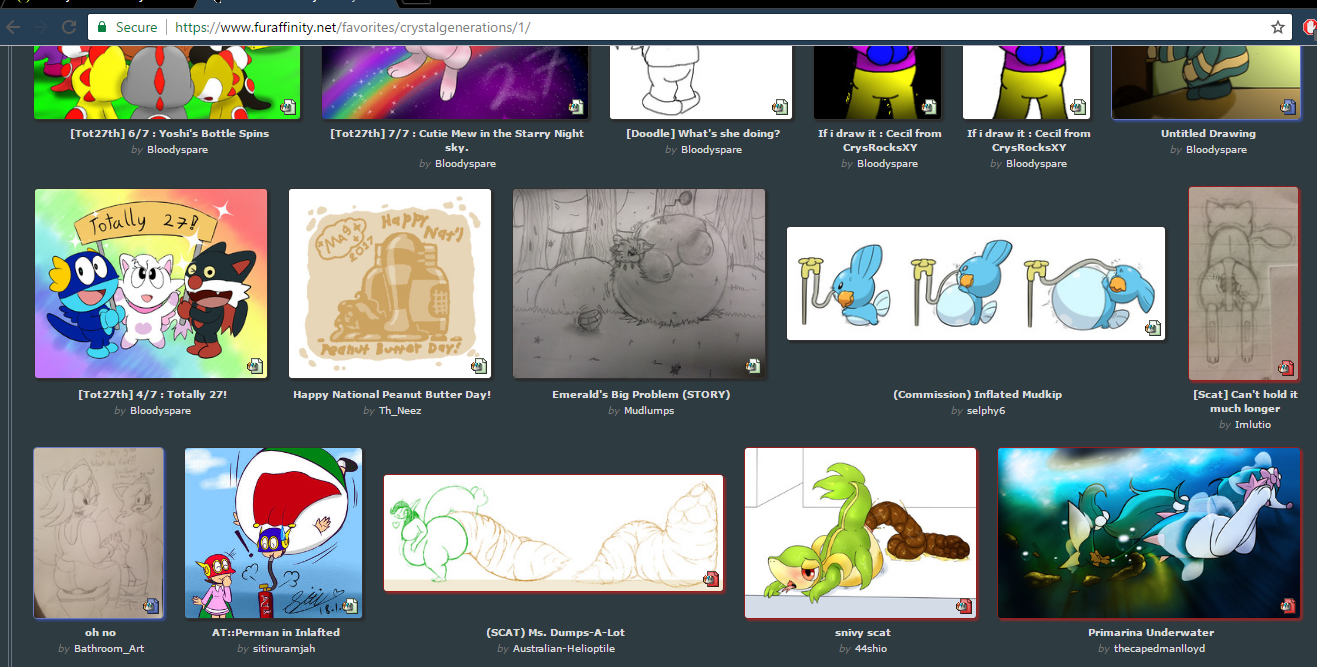
Task: Click the file-type icon on Totally 27! thumbnail
Action: click(255, 365)
